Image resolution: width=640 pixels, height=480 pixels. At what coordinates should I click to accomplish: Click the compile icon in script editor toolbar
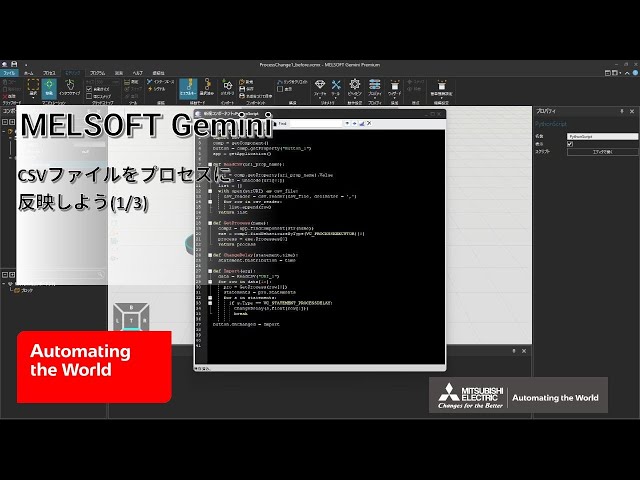(362, 123)
